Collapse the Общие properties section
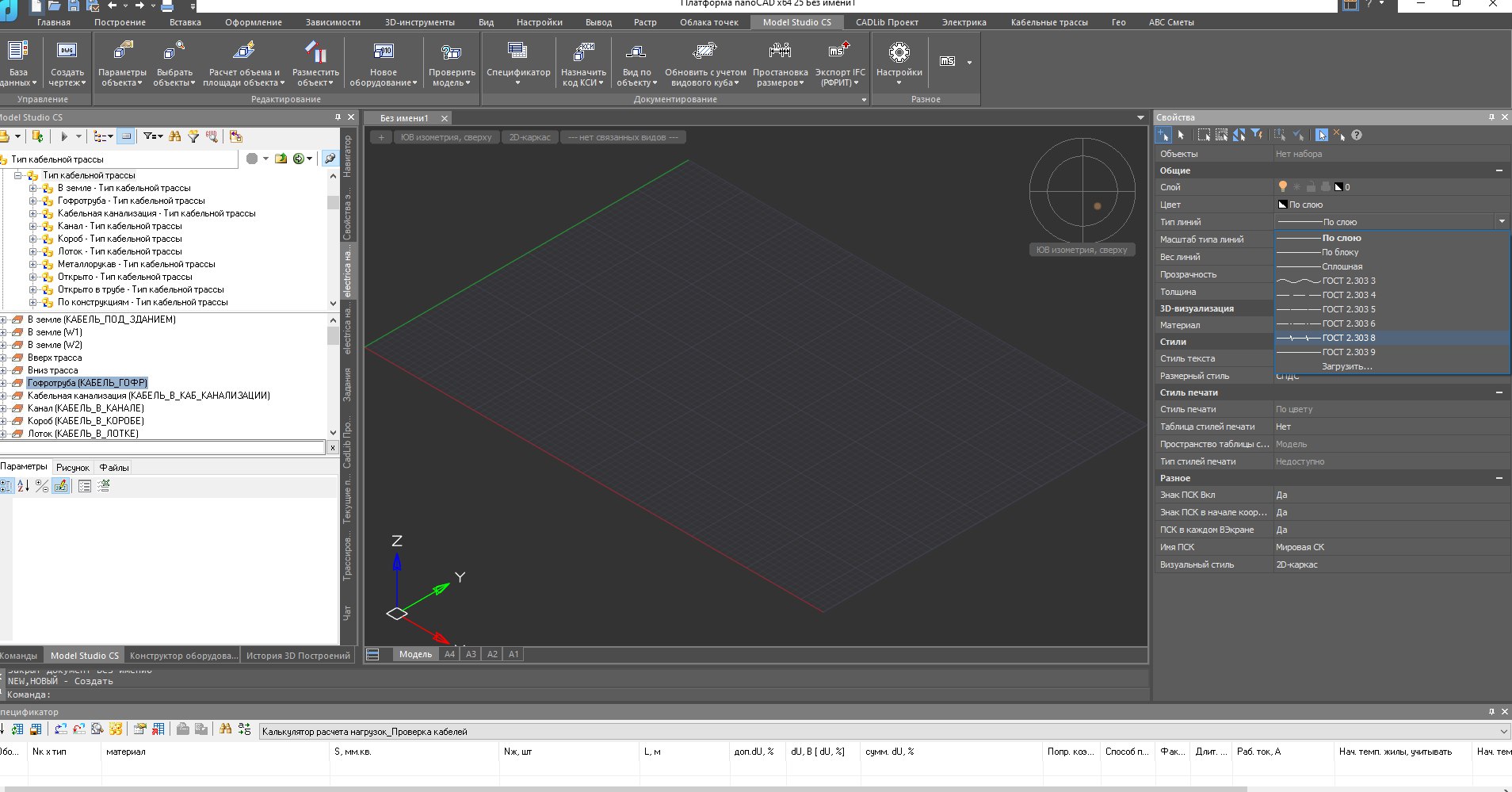The height and width of the screenshot is (792, 1512). 1499,170
